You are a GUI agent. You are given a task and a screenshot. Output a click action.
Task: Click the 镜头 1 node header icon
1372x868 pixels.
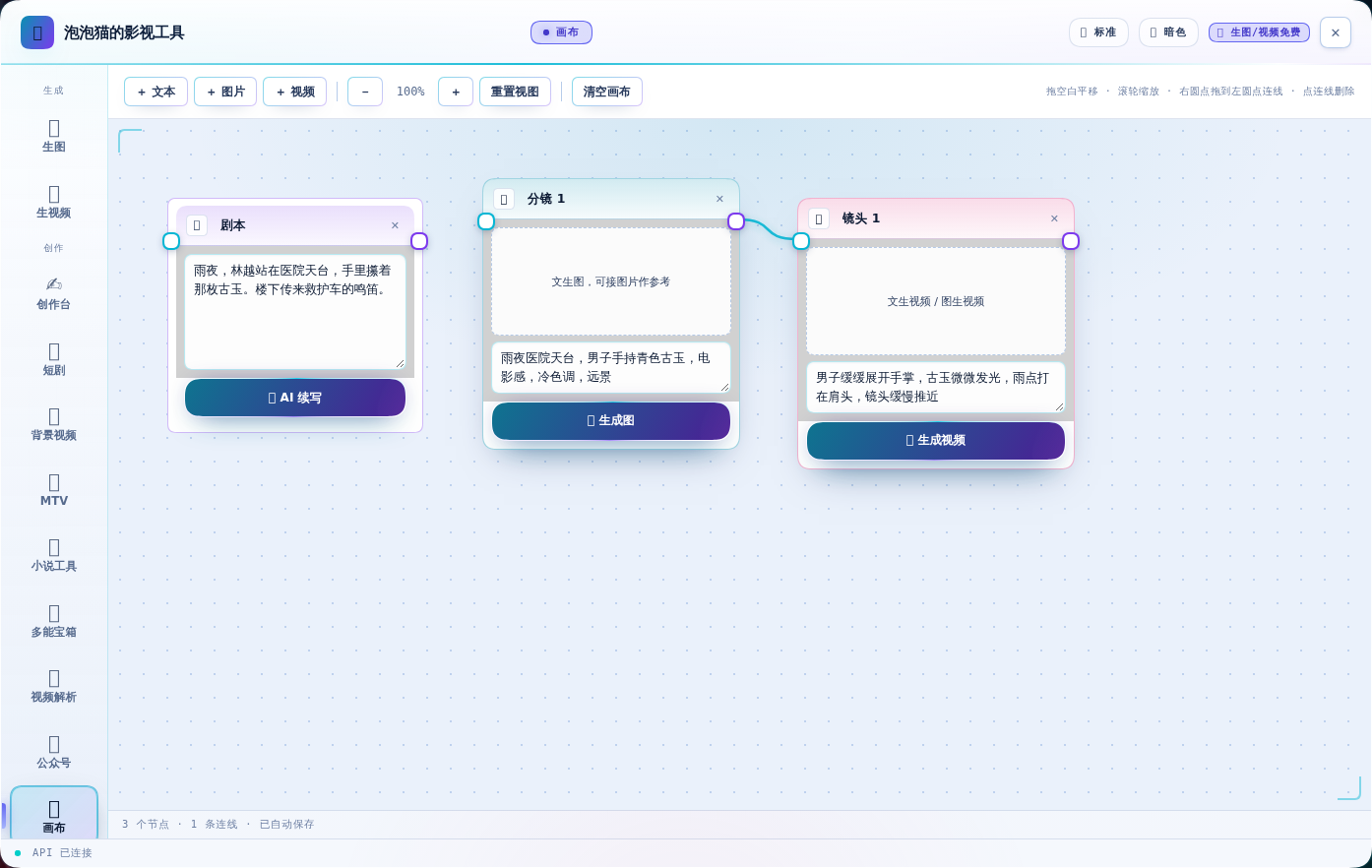click(x=819, y=218)
